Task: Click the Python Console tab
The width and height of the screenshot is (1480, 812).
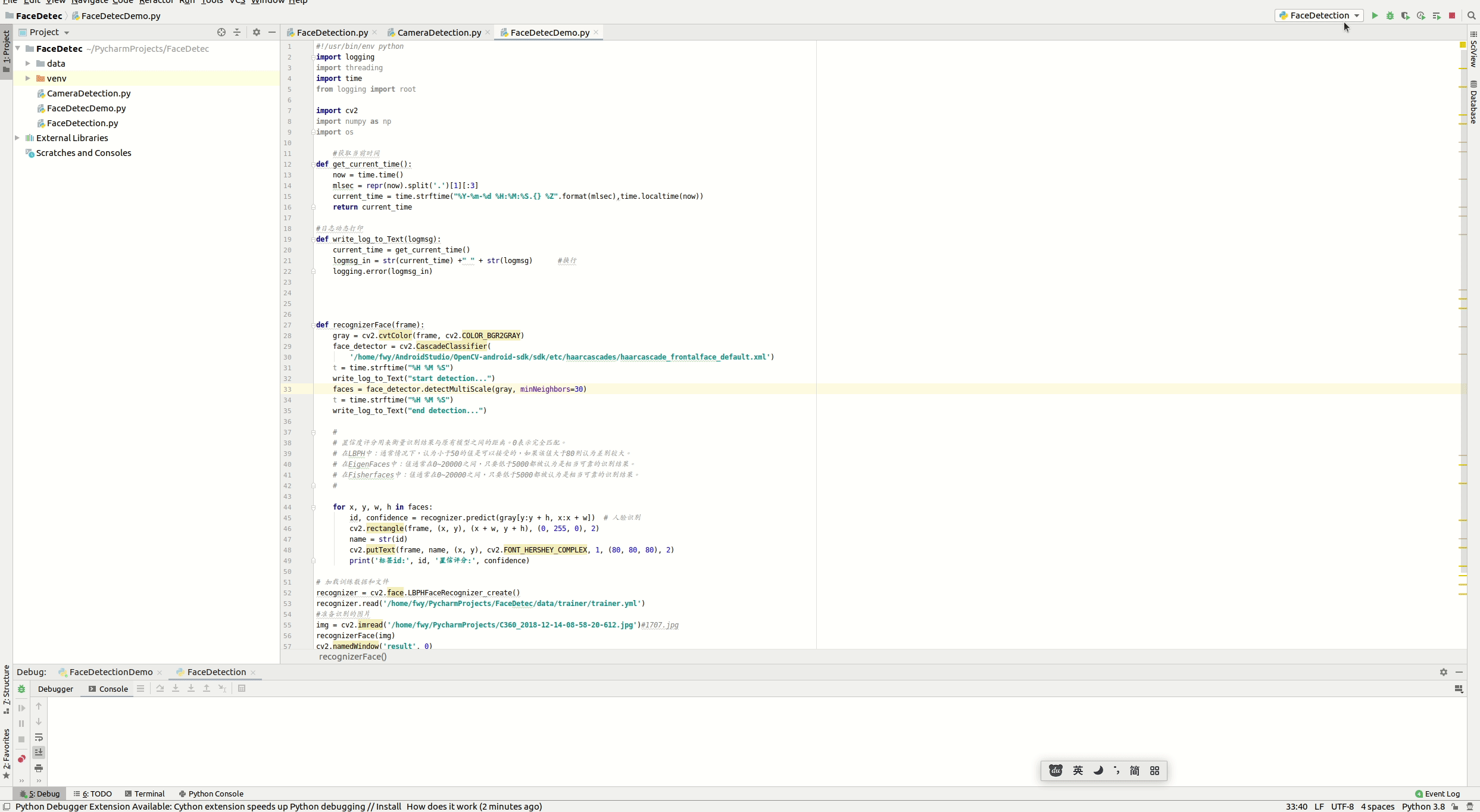Action: [210, 793]
